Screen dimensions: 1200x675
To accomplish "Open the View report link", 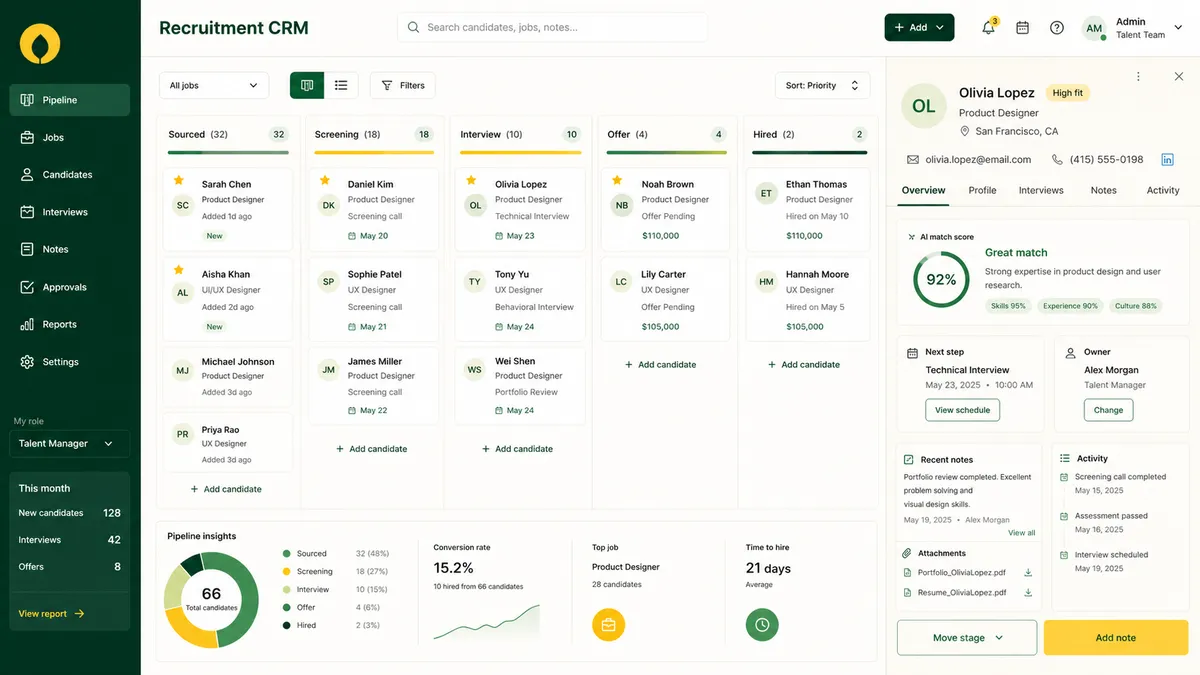I will coord(51,614).
